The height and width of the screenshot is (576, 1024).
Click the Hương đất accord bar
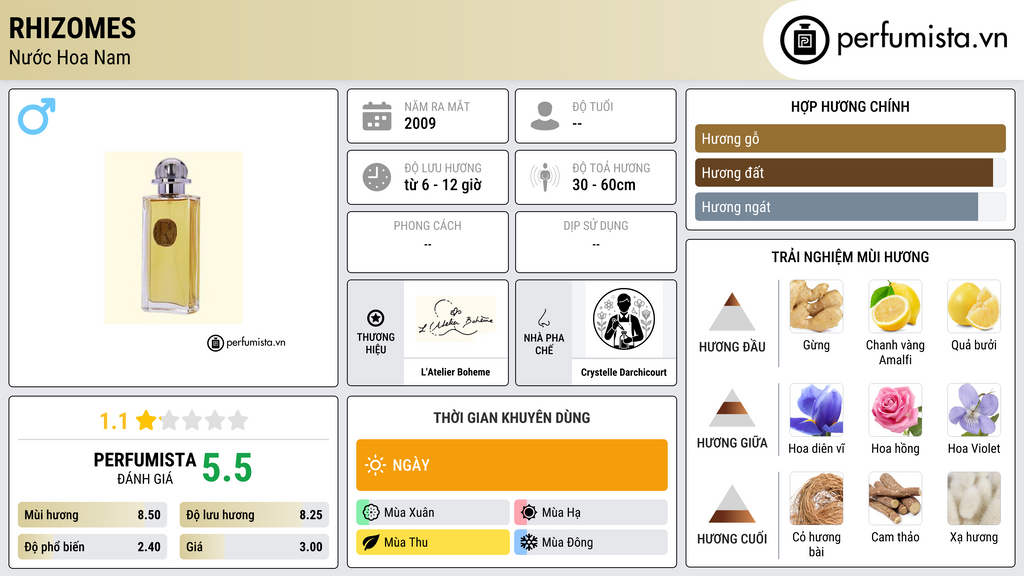[850, 172]
